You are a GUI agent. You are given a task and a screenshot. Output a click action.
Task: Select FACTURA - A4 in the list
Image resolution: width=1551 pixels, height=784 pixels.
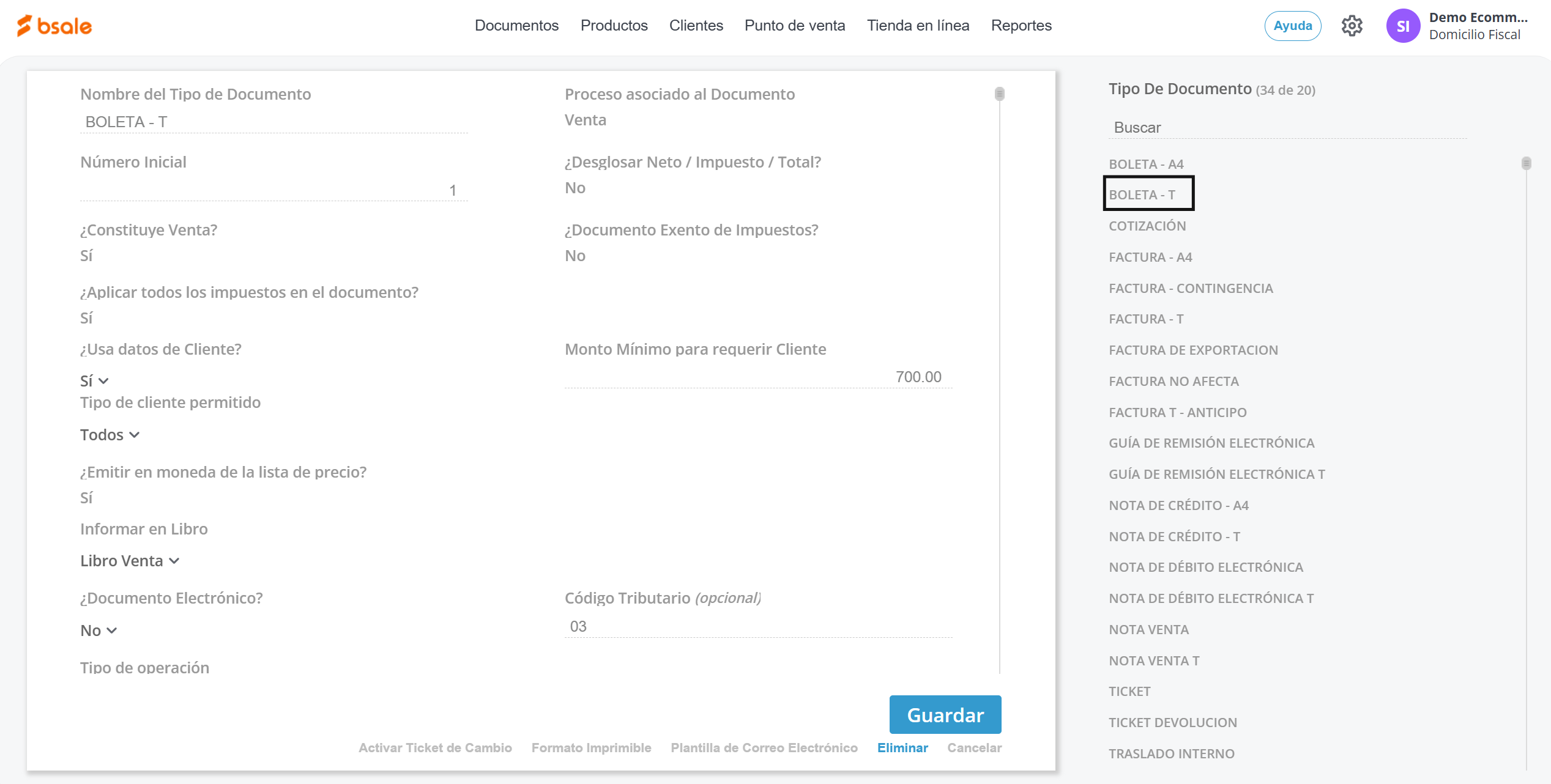(1150, 257)
